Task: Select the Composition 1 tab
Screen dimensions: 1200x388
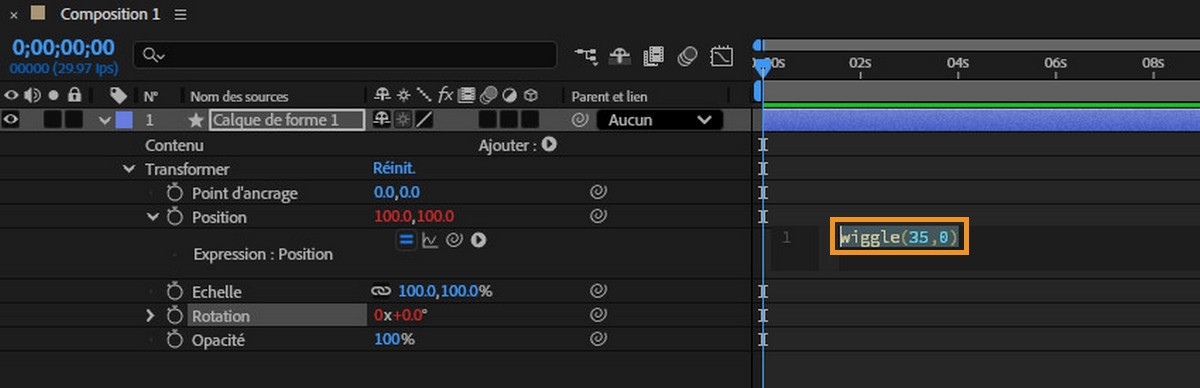Action: click(x=109, y=15)
